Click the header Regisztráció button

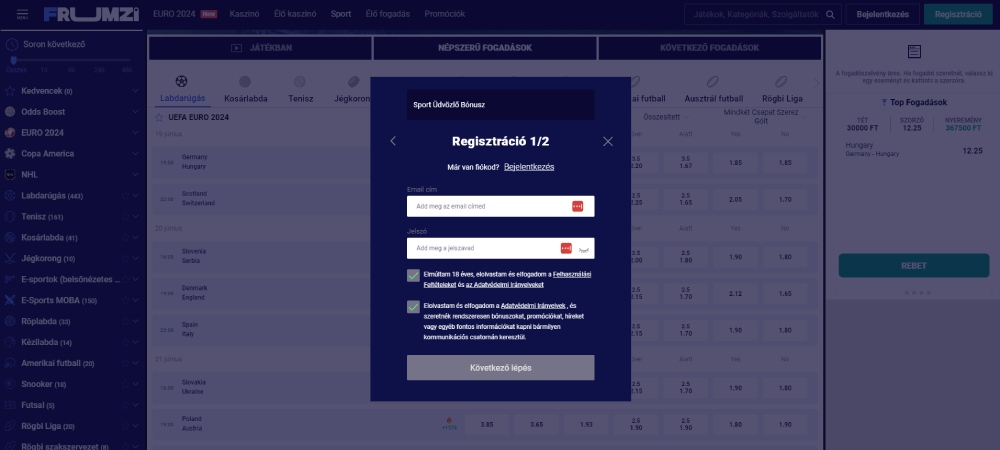click(958, 14)
